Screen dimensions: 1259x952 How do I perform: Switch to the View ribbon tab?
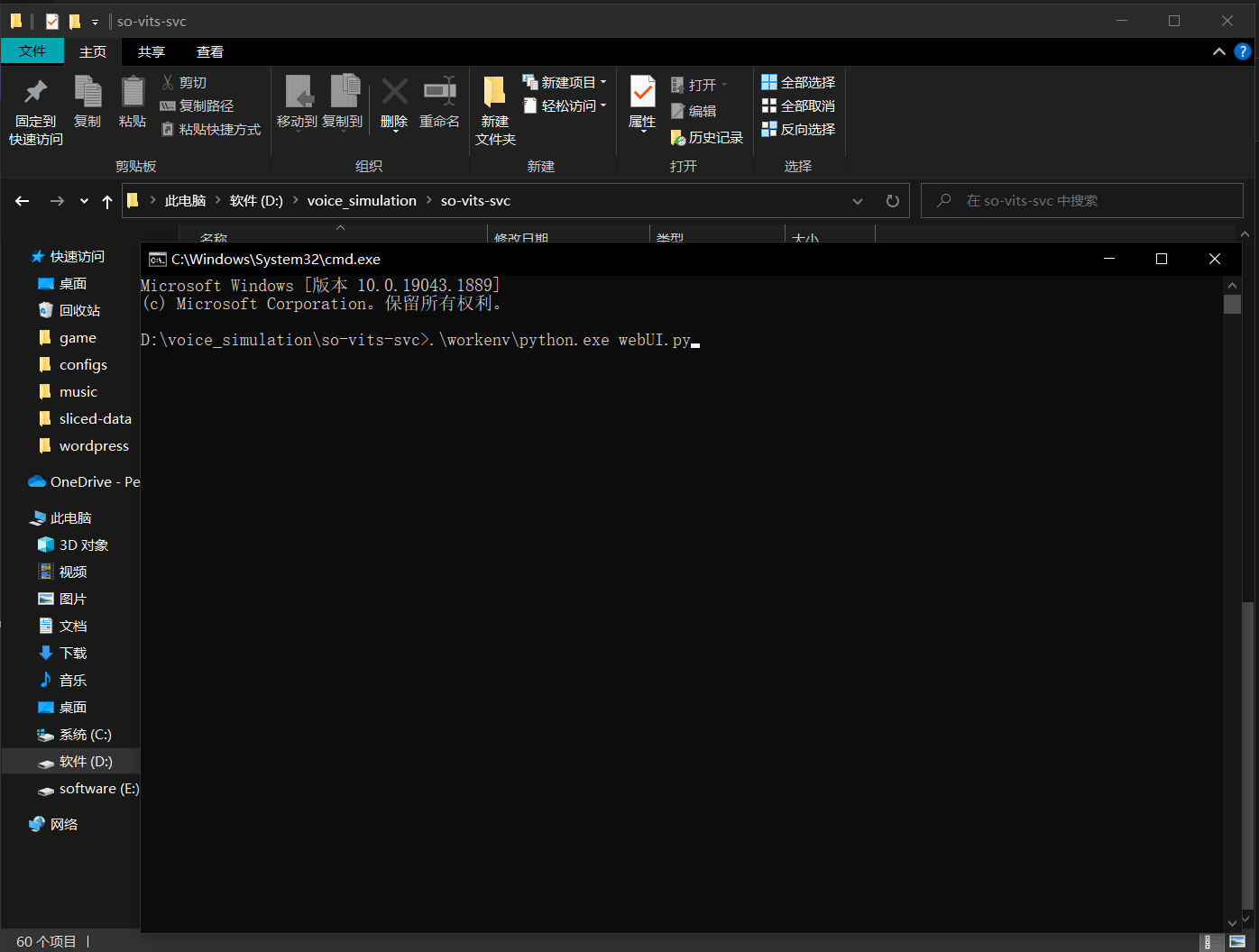[209, 52]
